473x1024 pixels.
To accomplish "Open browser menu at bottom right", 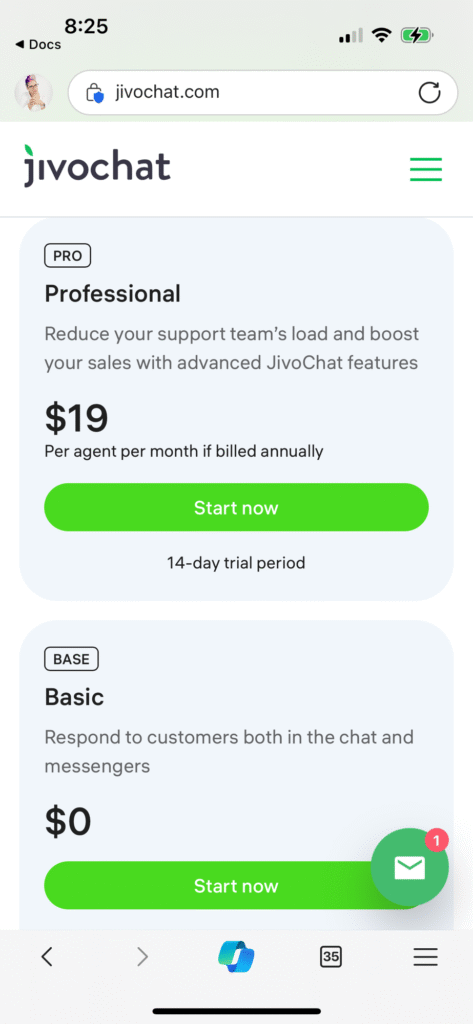I will point(425,957).
